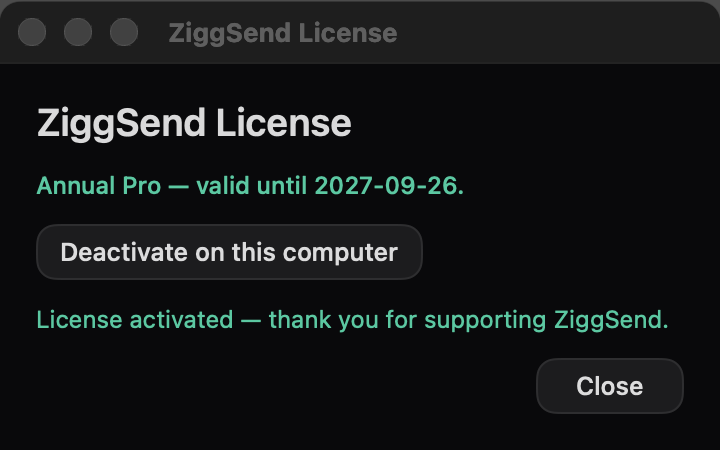Click the word License in main heading
Viewport: 720px width, 450px height.
click(284, 123)
